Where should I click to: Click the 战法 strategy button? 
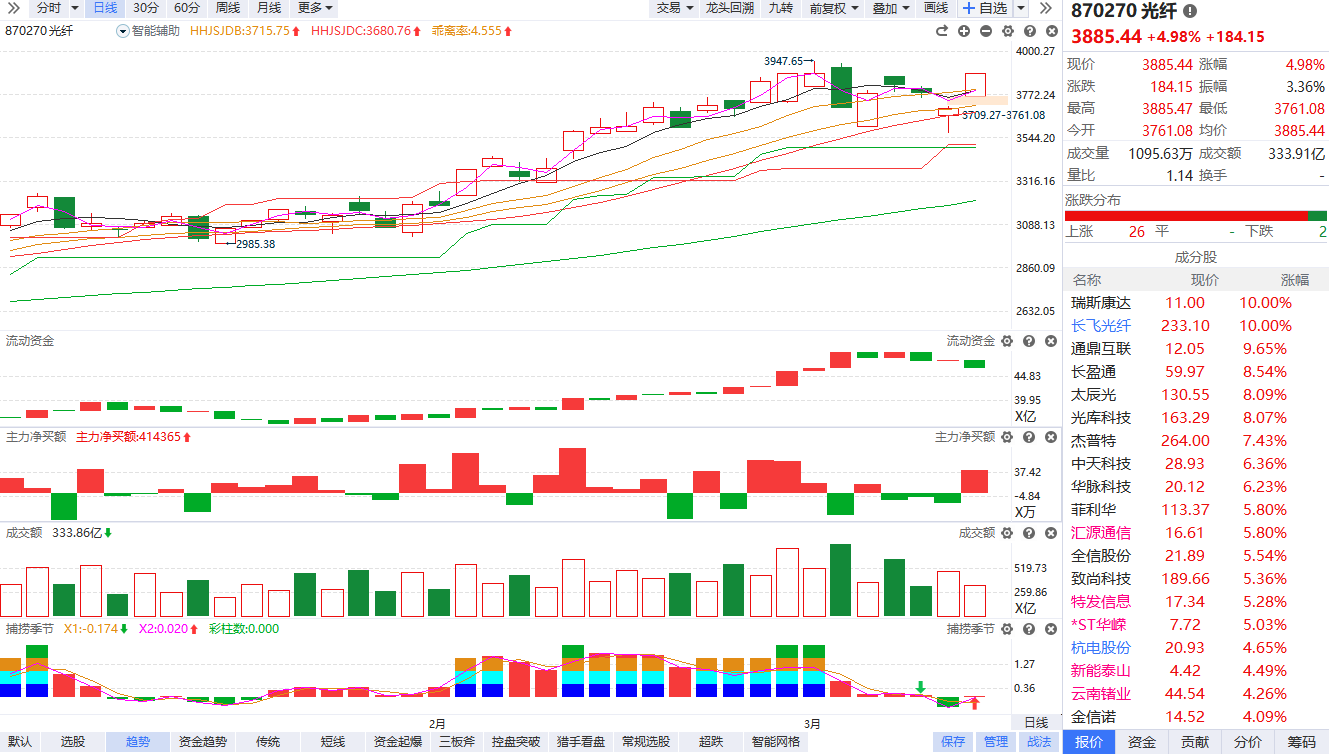pos(1039,742)
